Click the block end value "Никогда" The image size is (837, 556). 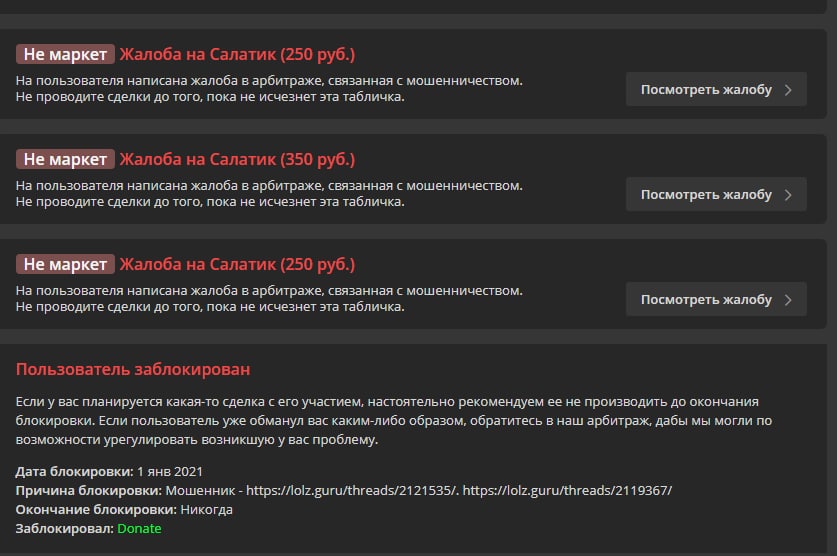206,510
